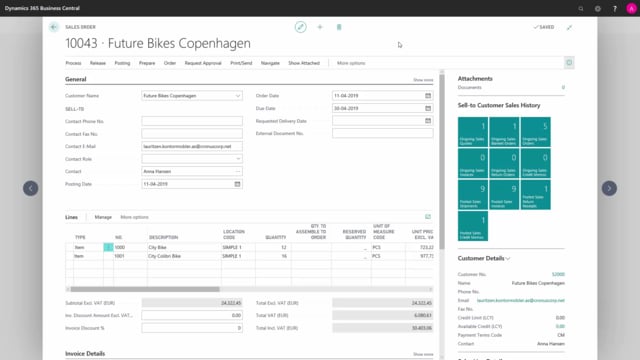Open Posted Sales Shipments tile
The width and height of the screenshot is (640, 360).
click(x=473, y=195)
